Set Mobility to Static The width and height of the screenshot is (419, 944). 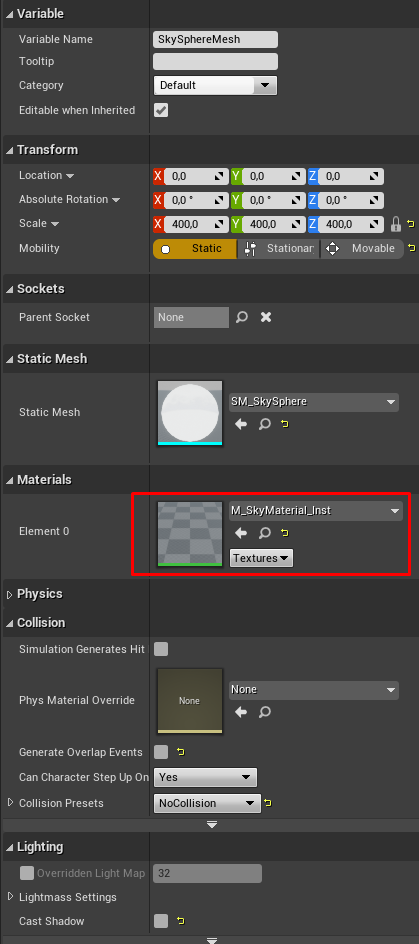[195, 248]
